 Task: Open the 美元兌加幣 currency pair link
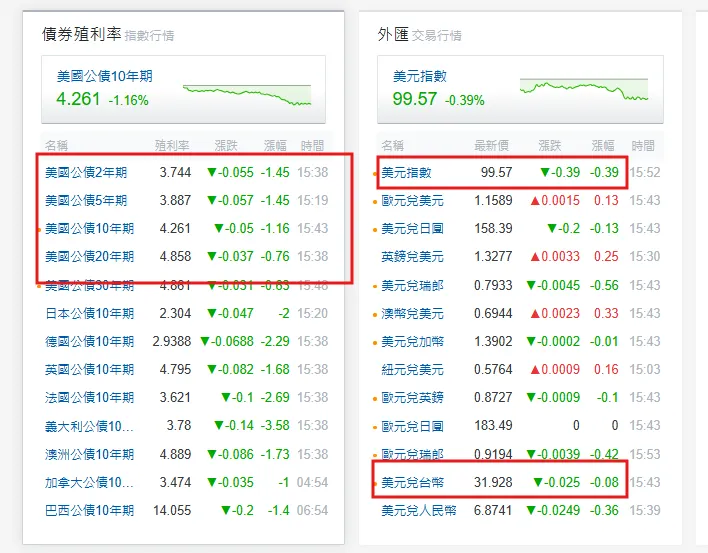point(412,341)
